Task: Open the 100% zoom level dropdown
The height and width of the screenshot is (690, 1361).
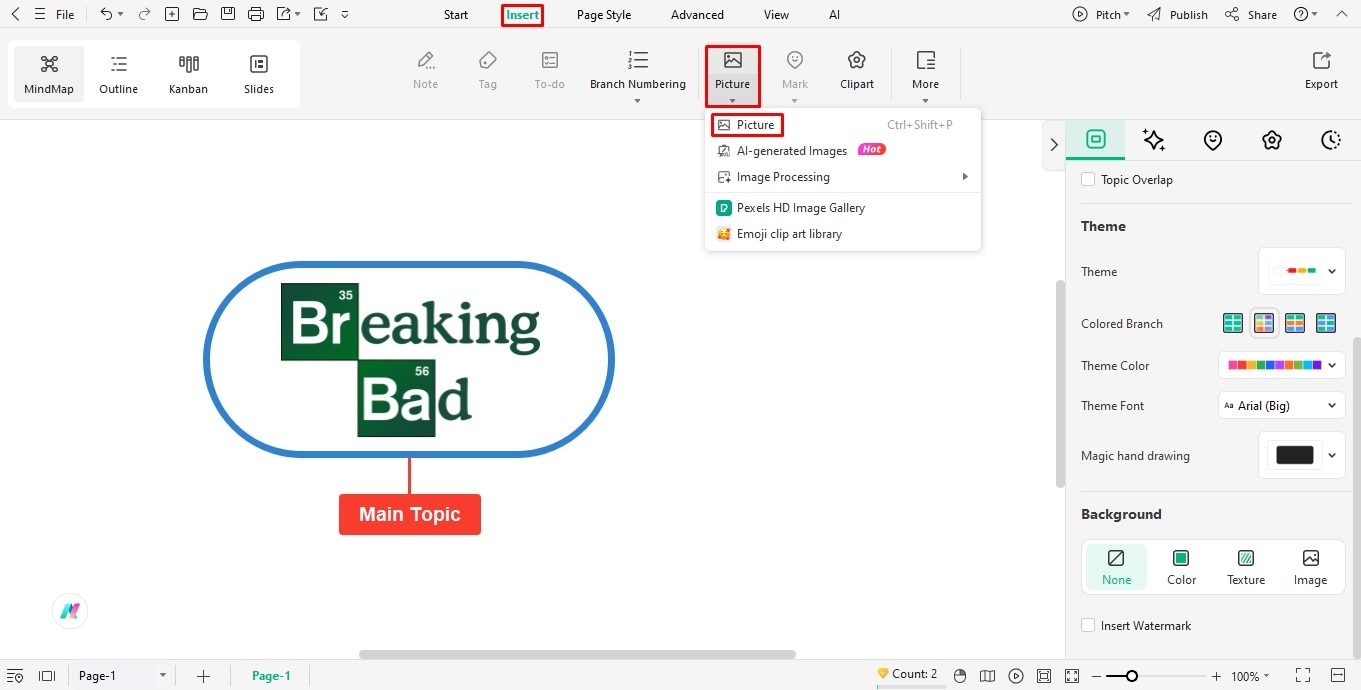Action: 1250,676
